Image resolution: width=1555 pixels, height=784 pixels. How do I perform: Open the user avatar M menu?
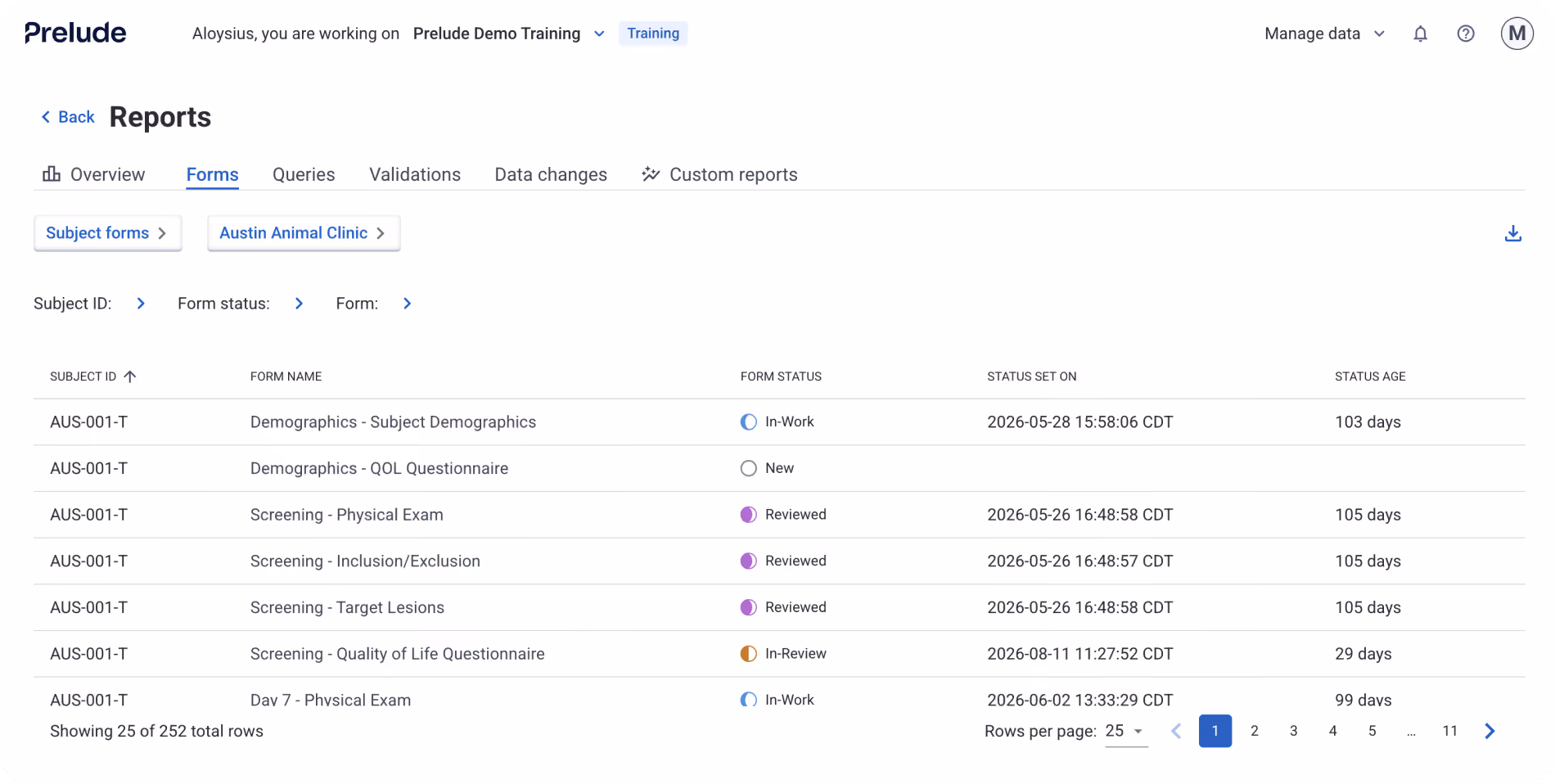click(1517, 34)
